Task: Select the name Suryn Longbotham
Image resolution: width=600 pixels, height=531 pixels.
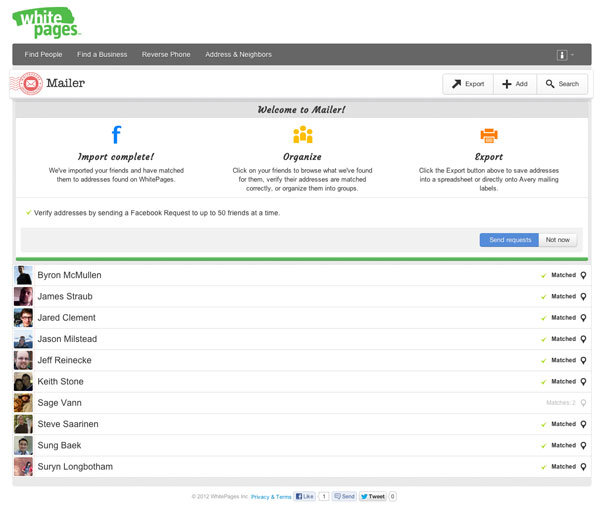Action: (x=75, y=467)
